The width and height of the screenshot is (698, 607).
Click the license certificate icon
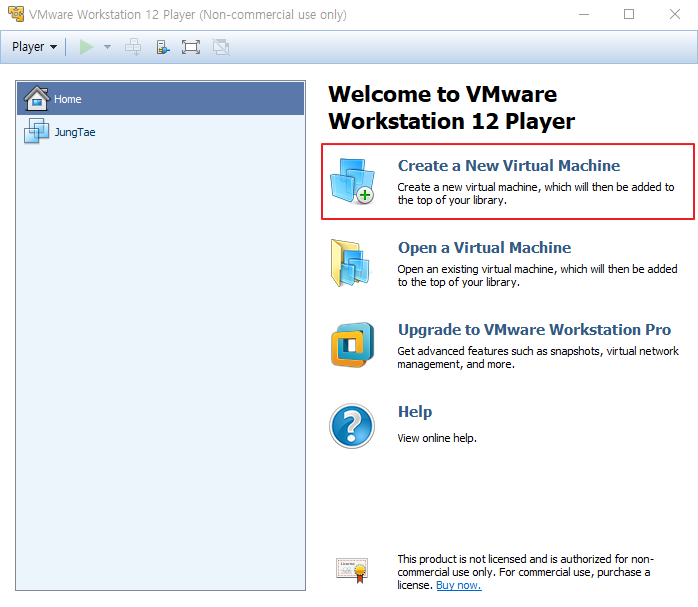coord(352,570)
